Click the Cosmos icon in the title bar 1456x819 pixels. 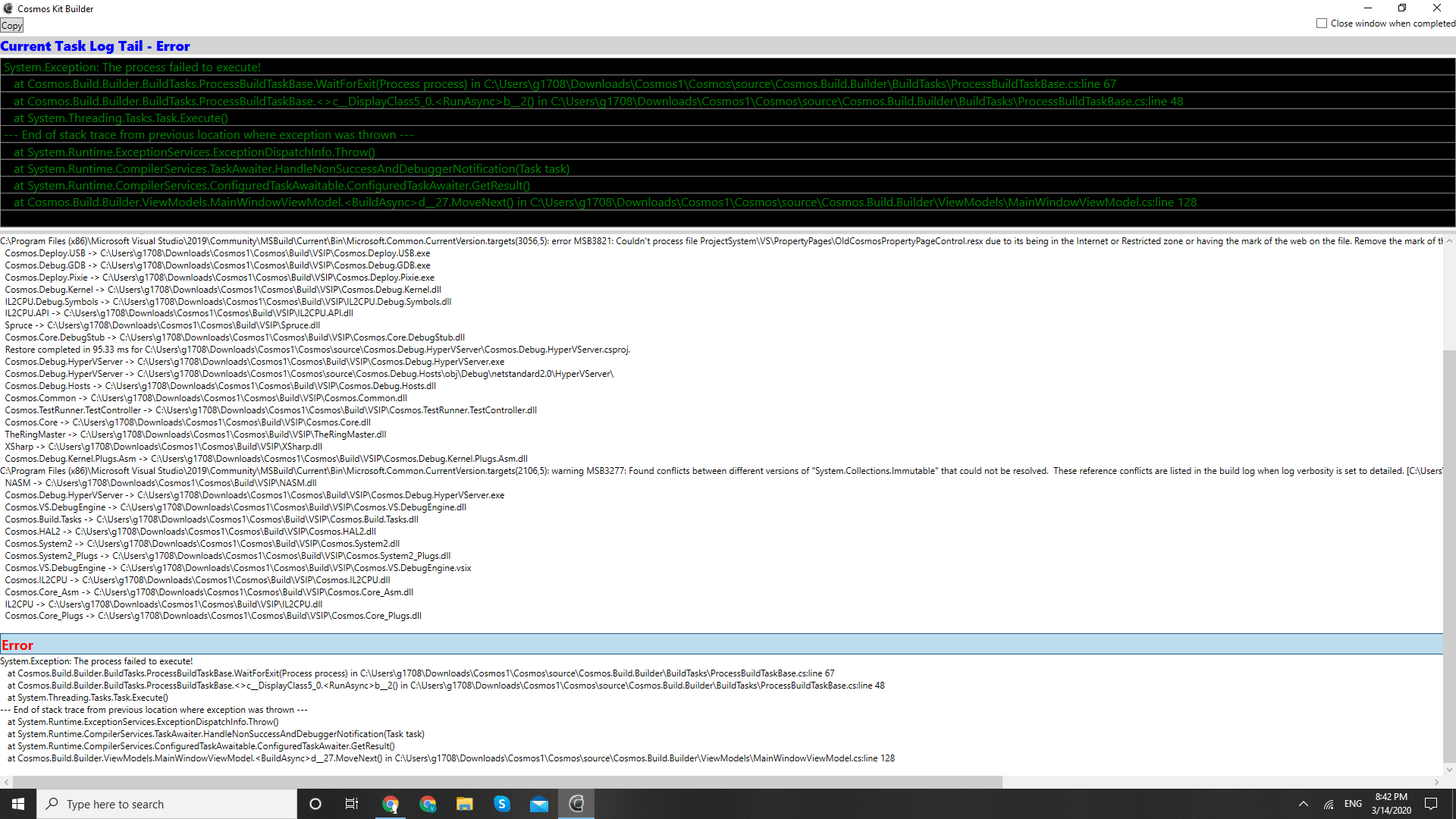coord(8,8)
